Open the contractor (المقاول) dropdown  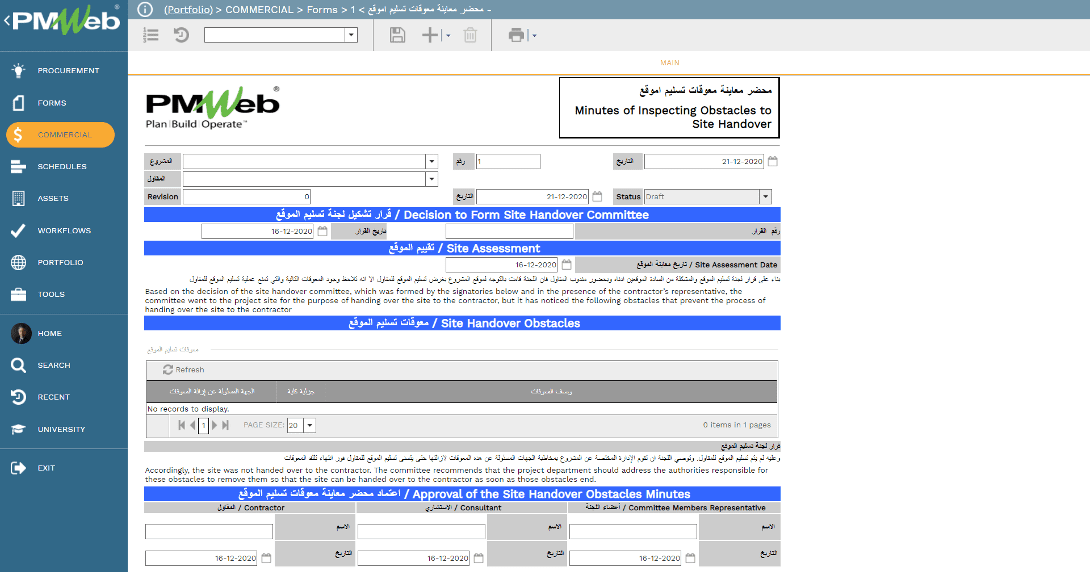tap(431, 179)
